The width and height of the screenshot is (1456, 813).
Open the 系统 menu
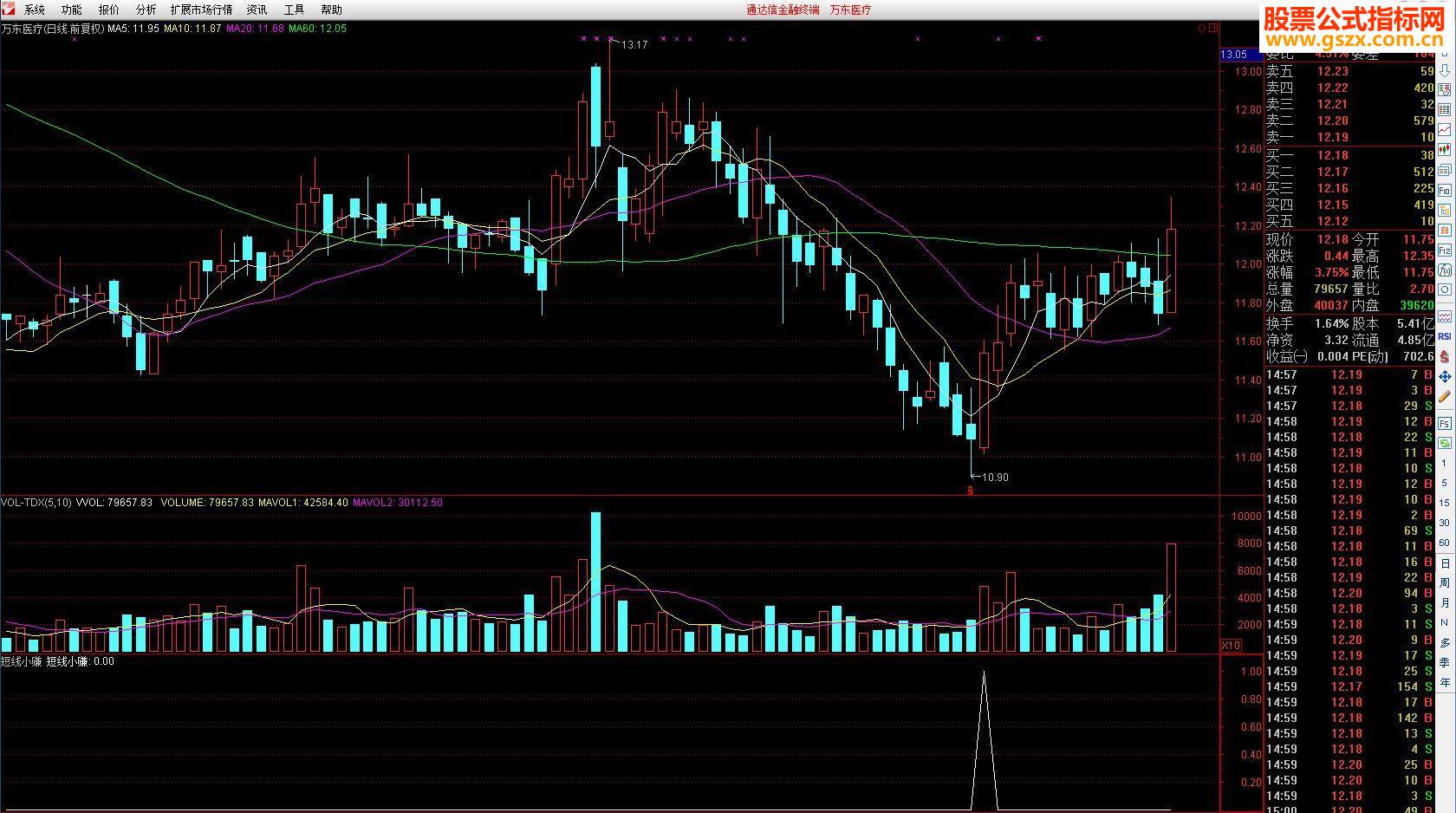[35, 10]
